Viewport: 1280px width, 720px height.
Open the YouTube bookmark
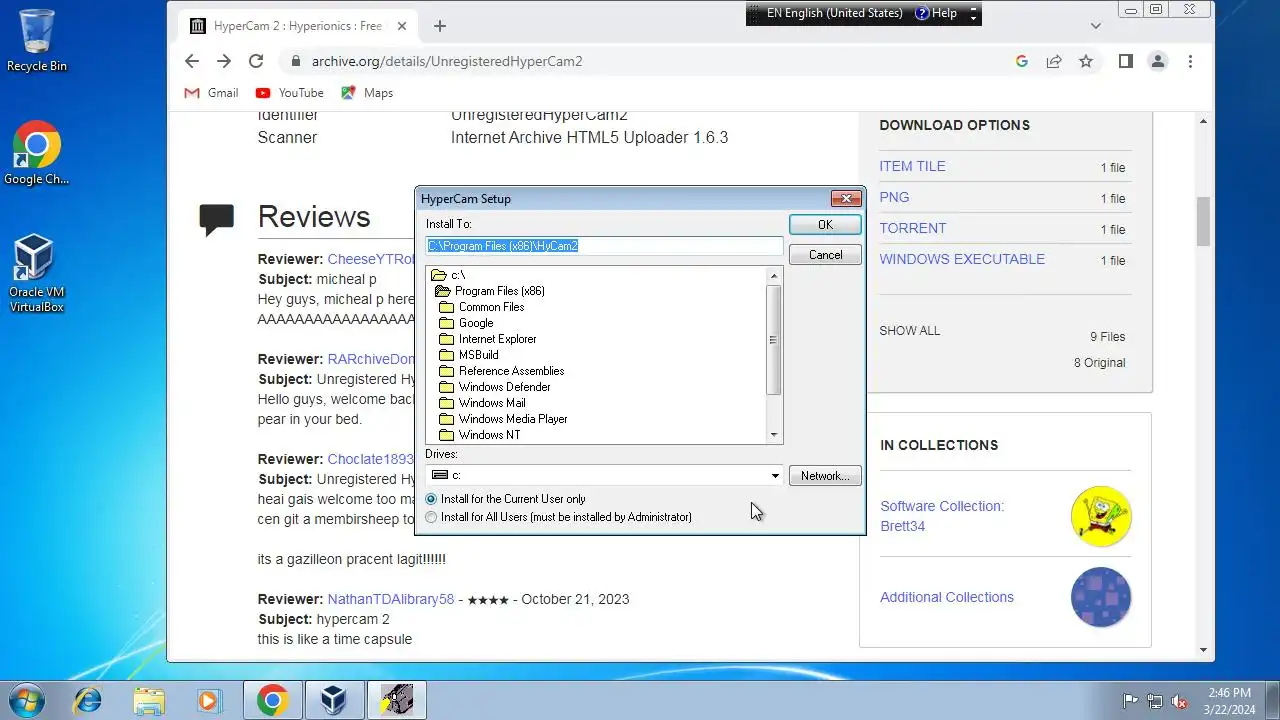290,93
